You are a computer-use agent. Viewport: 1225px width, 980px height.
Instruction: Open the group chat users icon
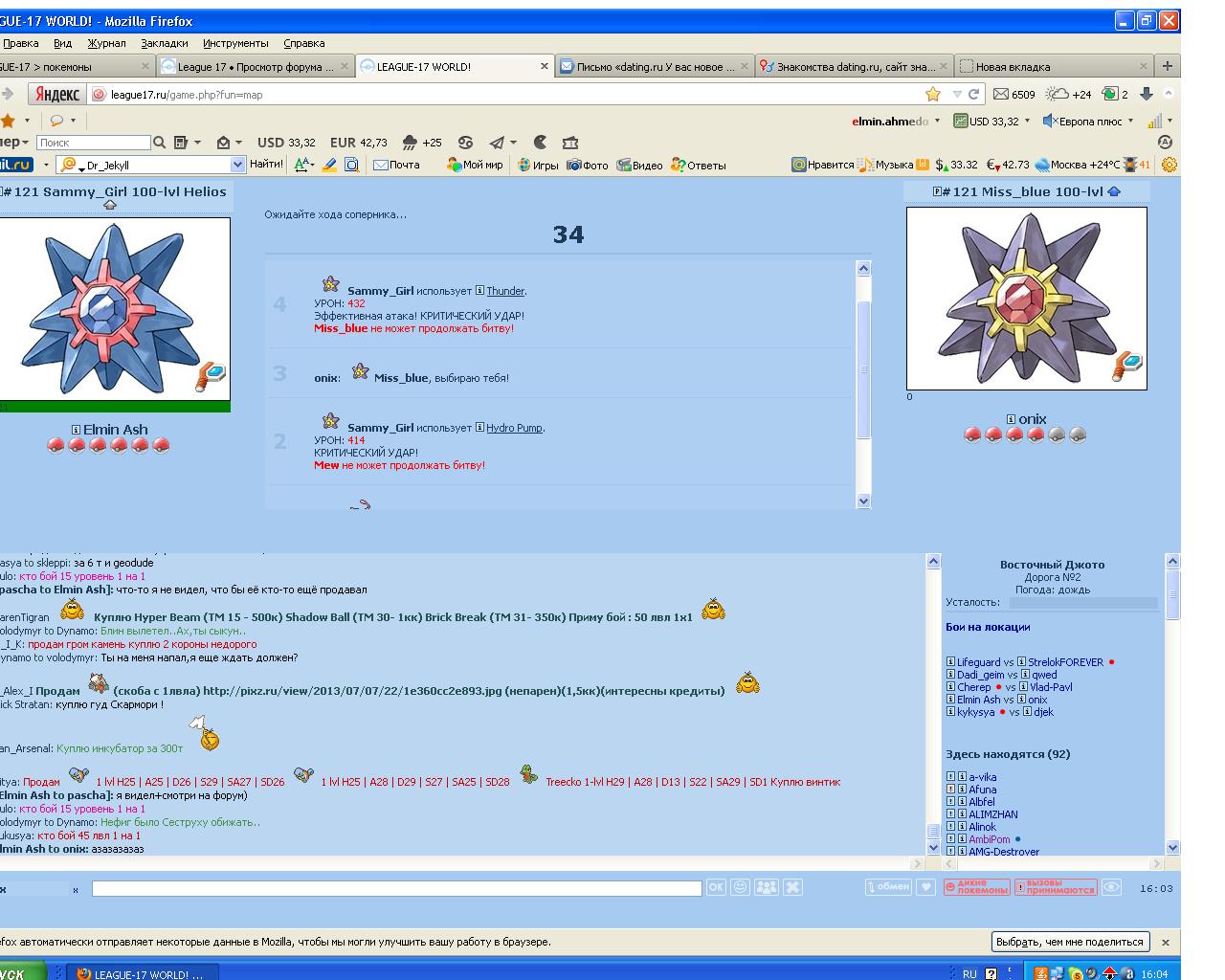pyautogui.click(x=767, y=887)
